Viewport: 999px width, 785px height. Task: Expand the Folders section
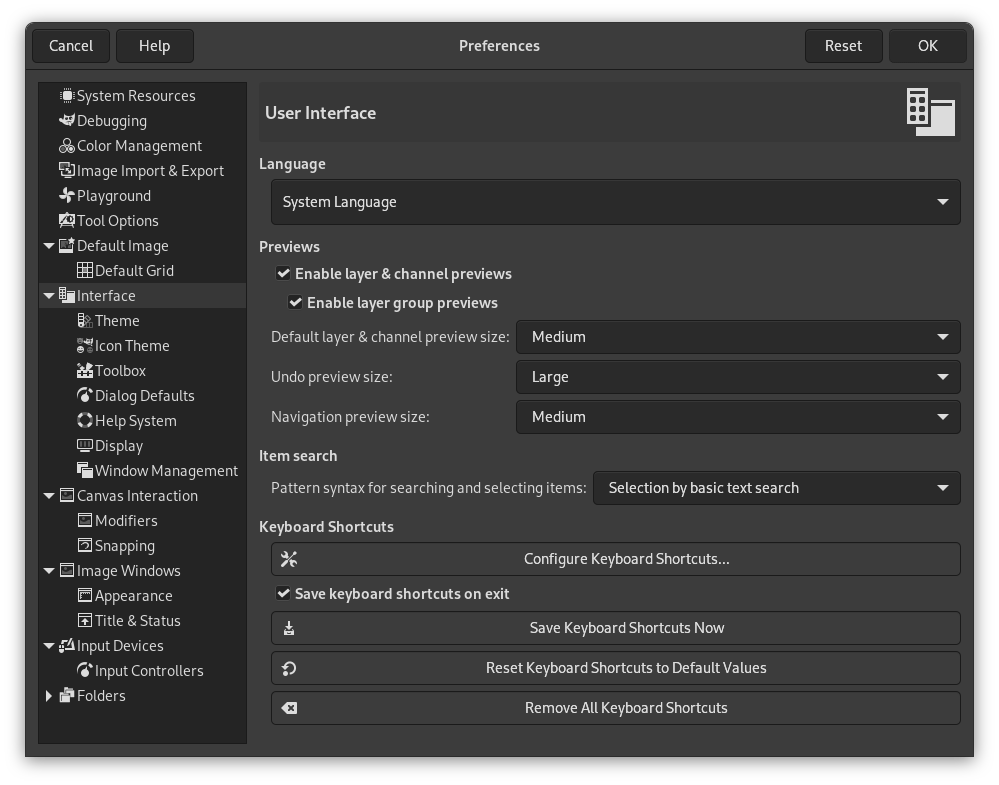click(x=49, y=695)
